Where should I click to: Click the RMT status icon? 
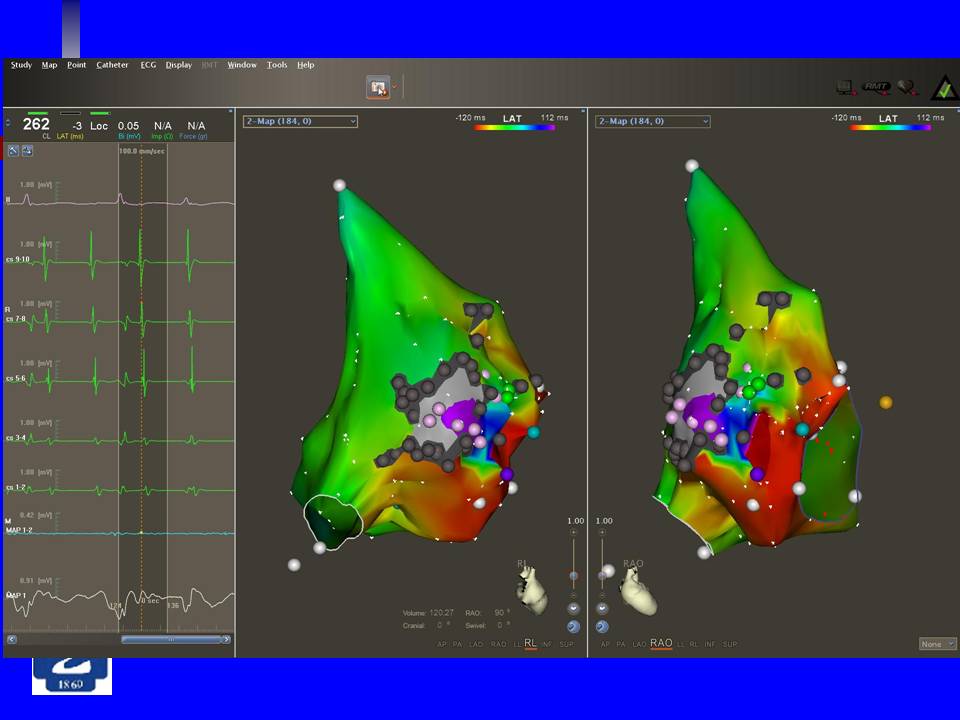click(877, 88)
